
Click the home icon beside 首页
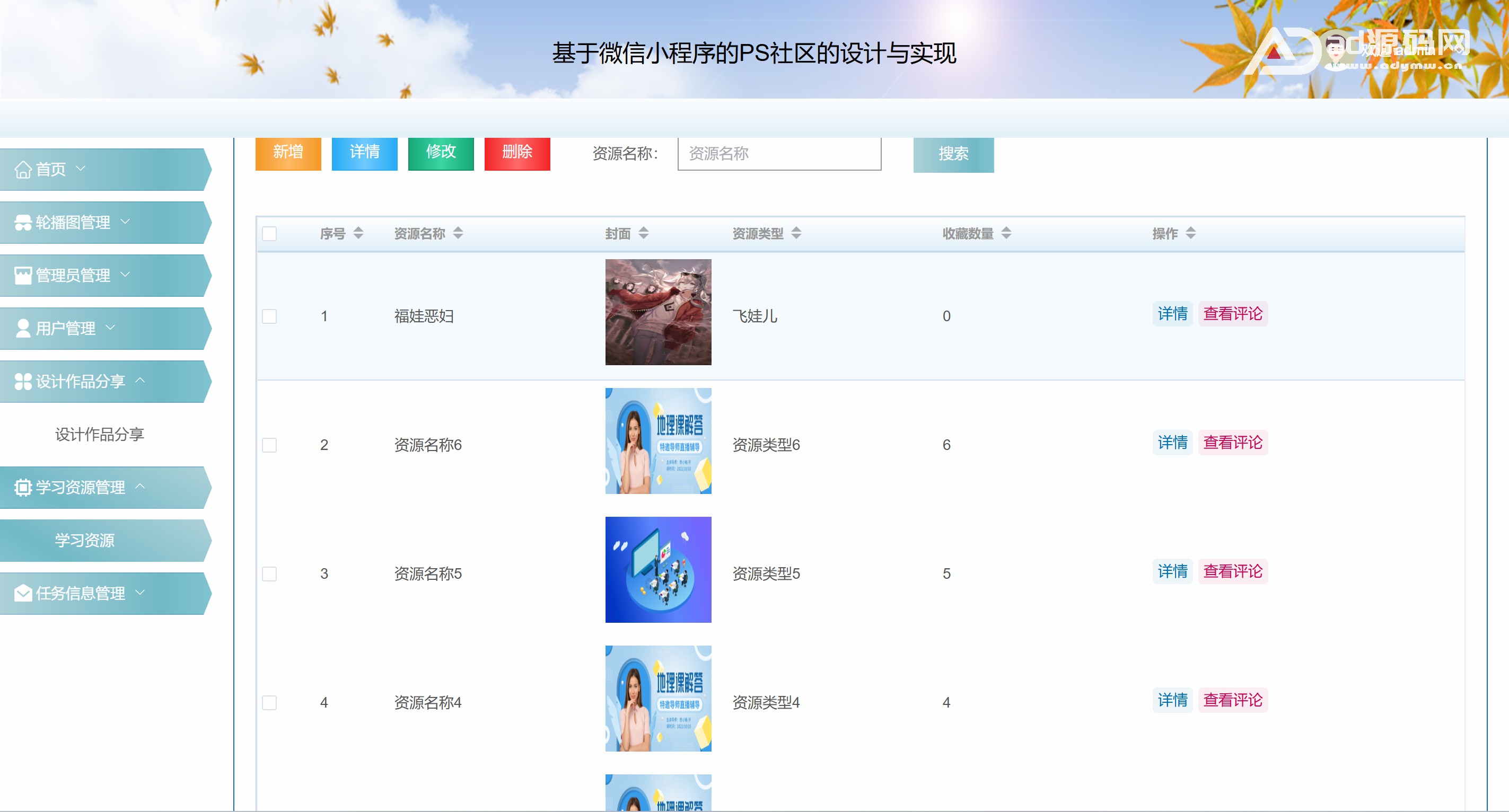[23, 170]
